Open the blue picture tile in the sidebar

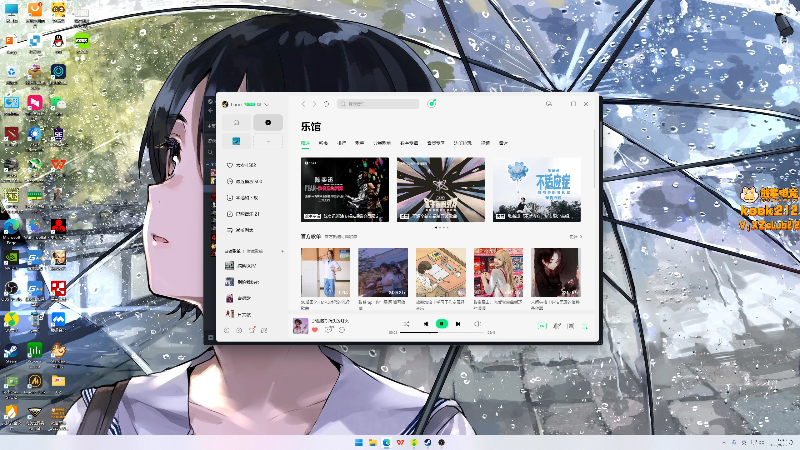pos(236,141)
